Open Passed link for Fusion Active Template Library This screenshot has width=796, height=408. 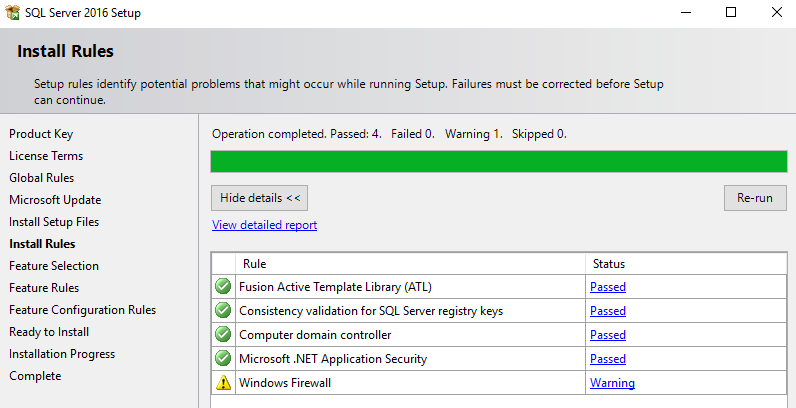coord(607,287)
